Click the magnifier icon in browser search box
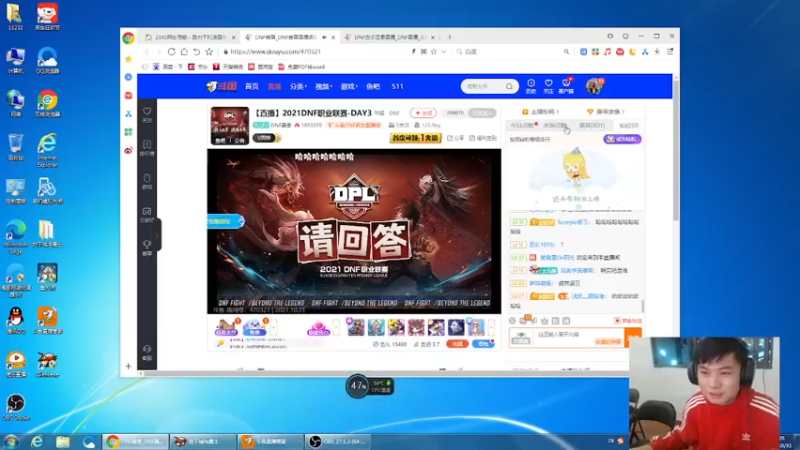 (x=566, y=52)
